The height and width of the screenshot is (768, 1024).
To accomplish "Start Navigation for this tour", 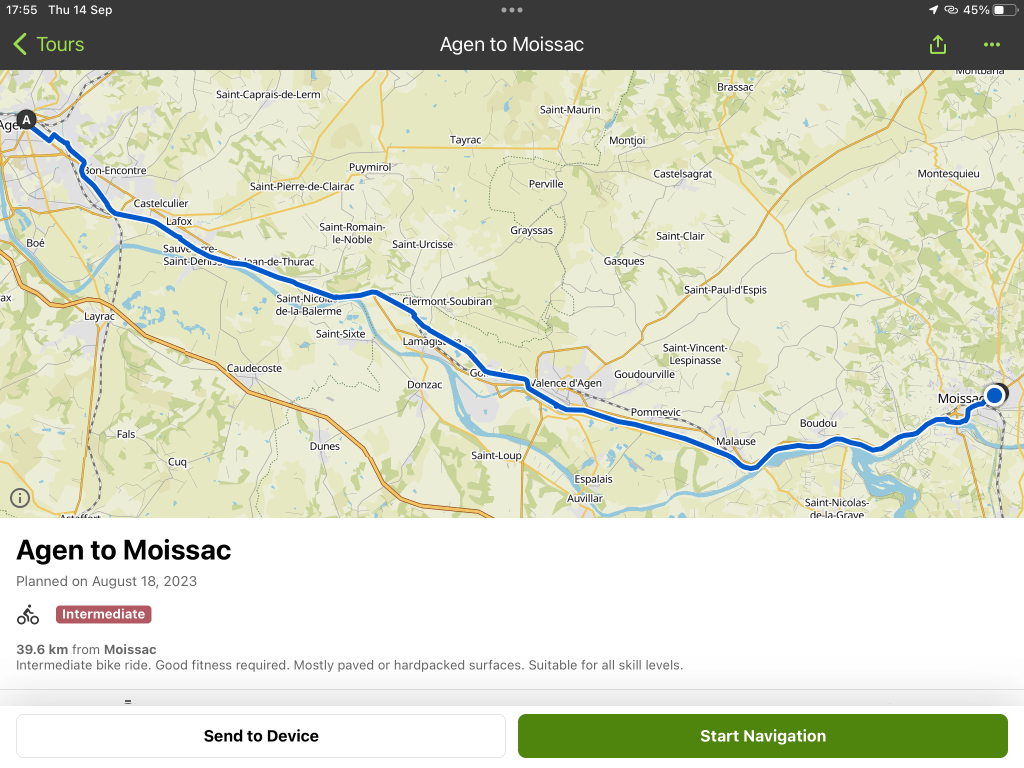I will coord(762,736).
